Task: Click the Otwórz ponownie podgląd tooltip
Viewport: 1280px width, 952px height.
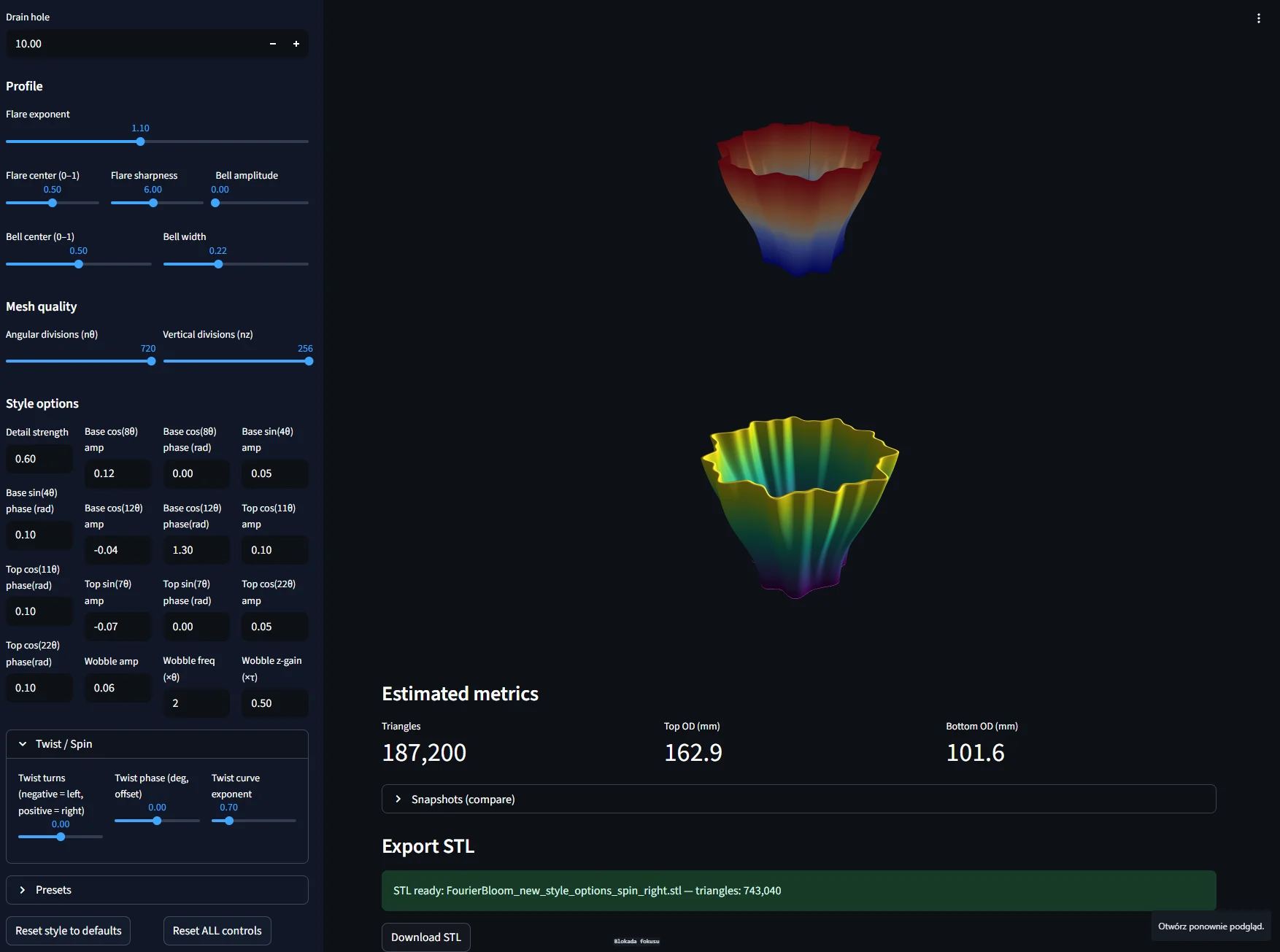Action: (1211, 926)
